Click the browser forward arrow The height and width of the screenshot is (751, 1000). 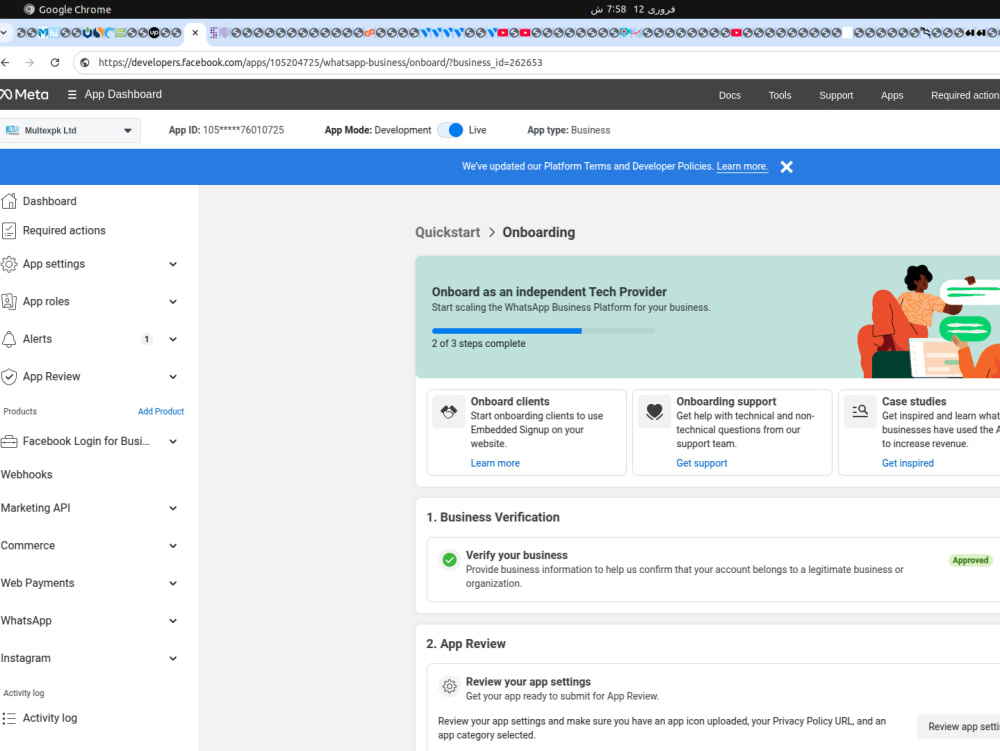point(30,62)
